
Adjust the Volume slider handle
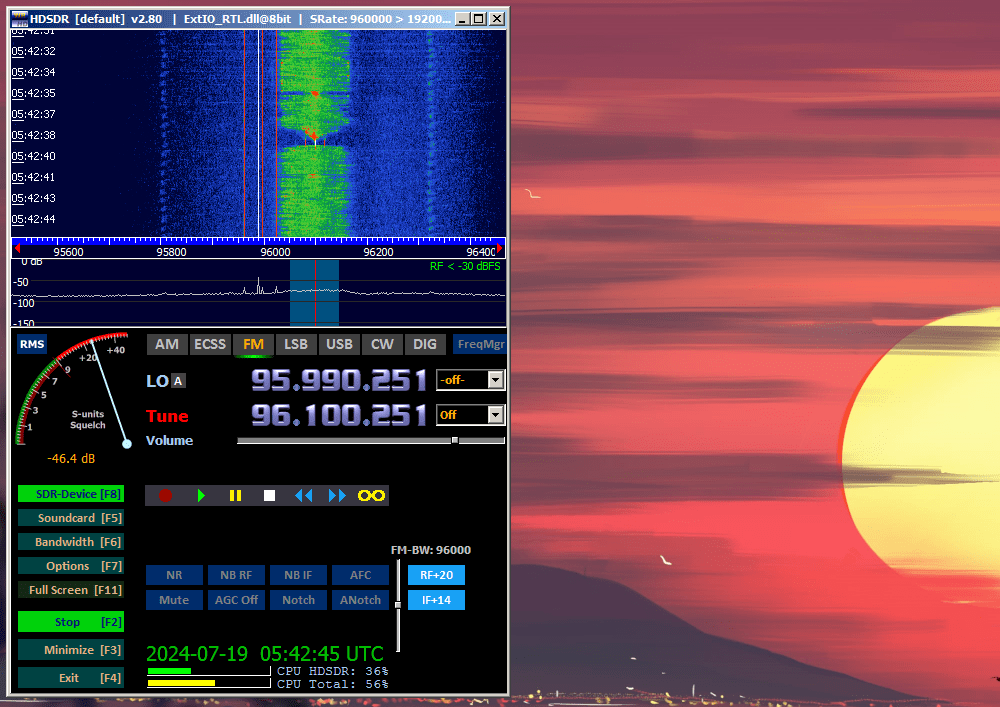click(455, 440)
